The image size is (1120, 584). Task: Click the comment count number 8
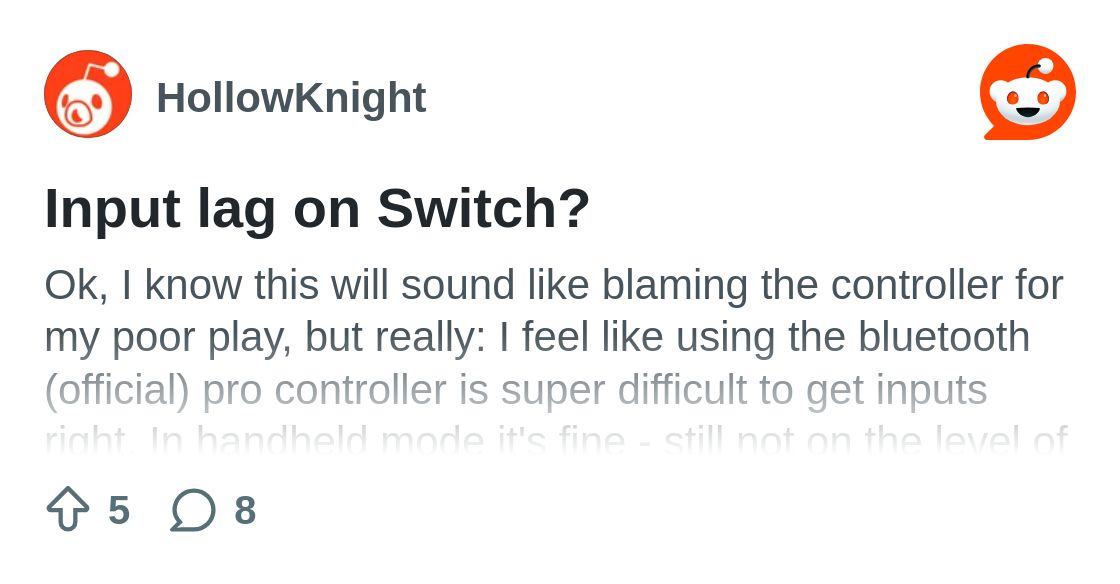tap(245, 510)
